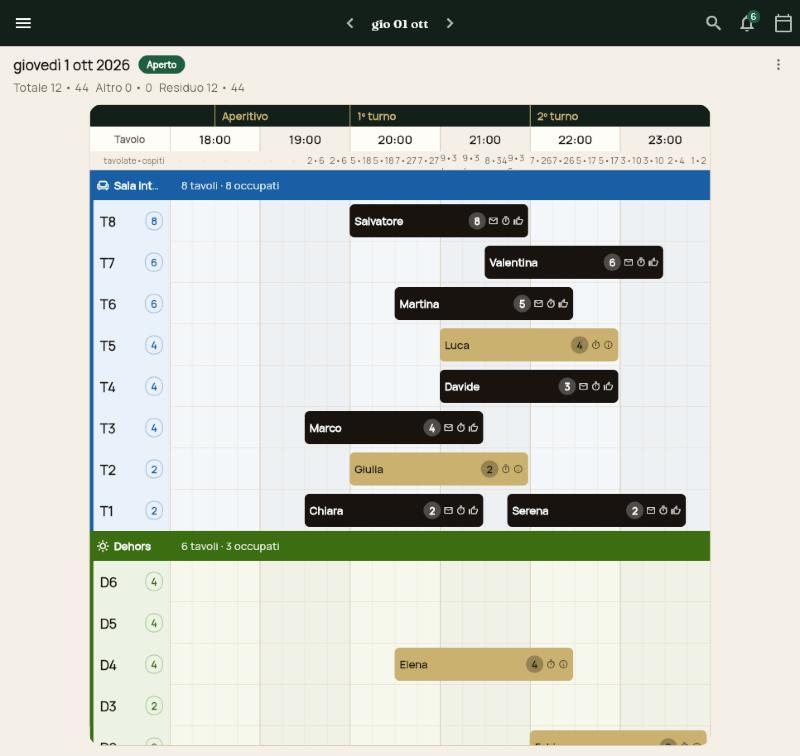Click the Aperto status badge
Viewport: 800px width, 756px height.
point(161,65)
